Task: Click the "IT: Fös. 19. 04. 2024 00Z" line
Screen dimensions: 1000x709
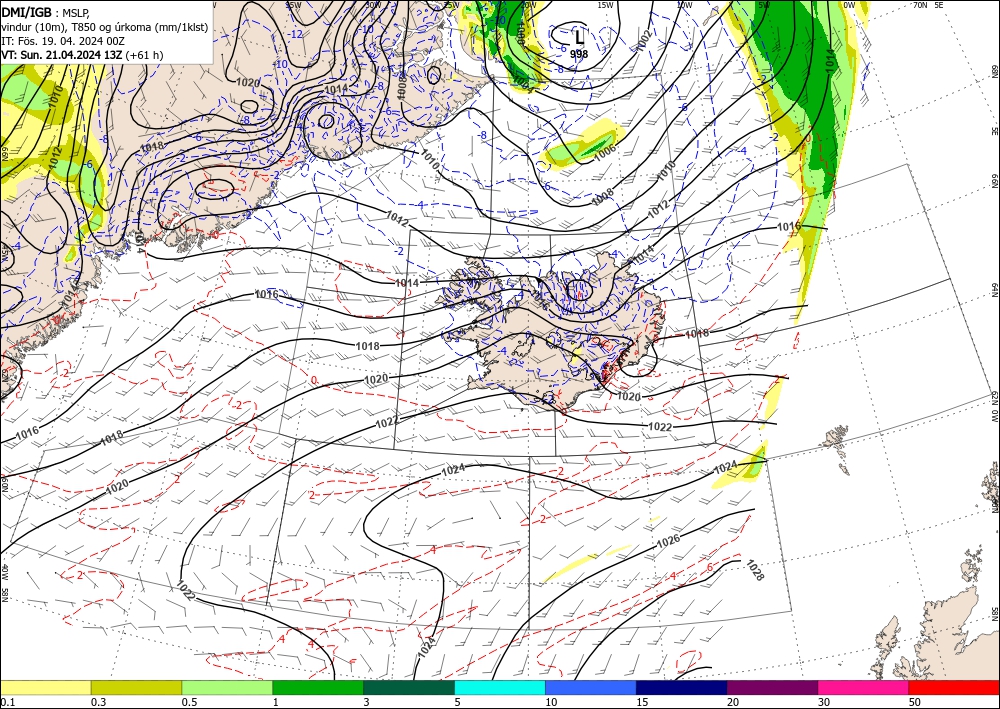Action: [x=62, y=41]
